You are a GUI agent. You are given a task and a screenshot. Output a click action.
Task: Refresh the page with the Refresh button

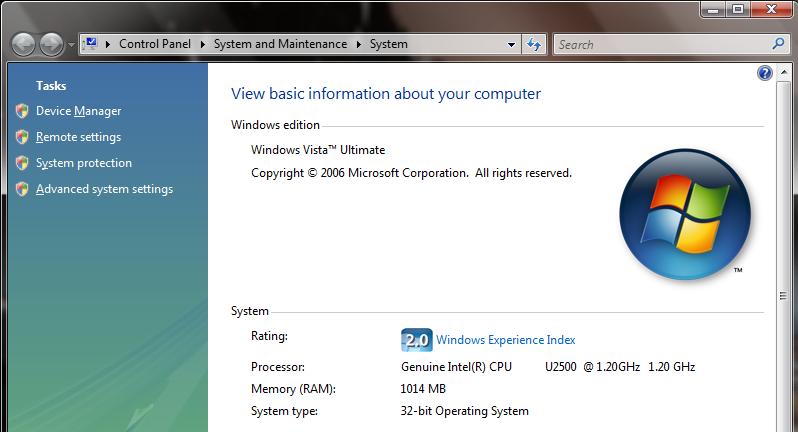click(533, 45)
